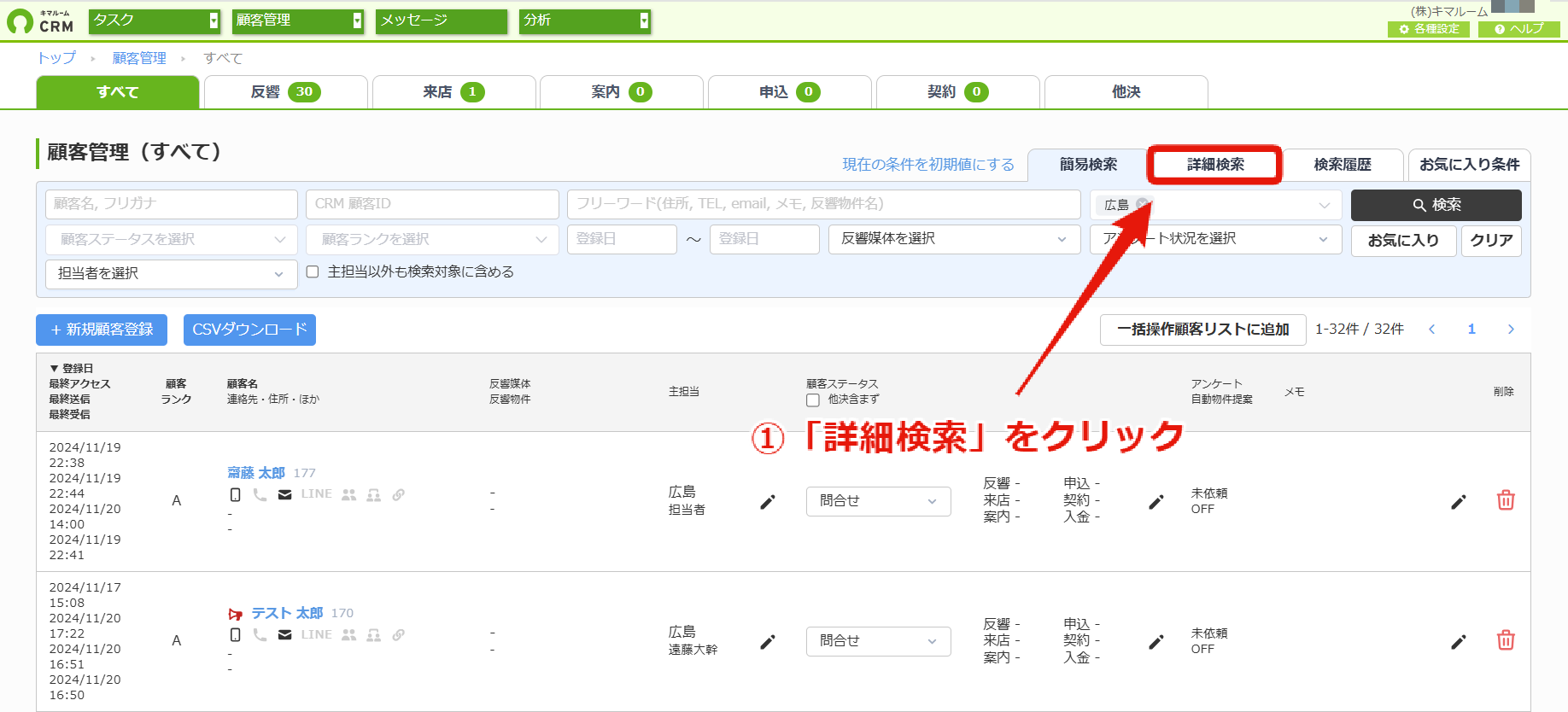Edit memo pencil in 齋藤 太郎 row

click(x=1459, y=502)
